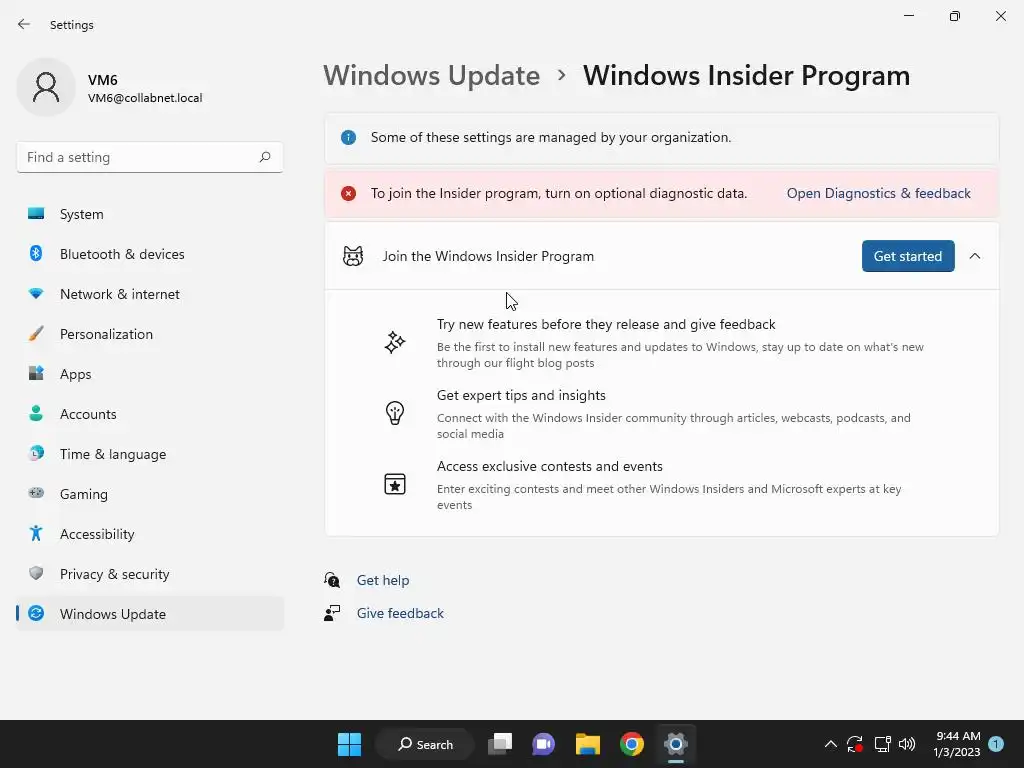Click the Apps grid icon in the sidebar
Screen dimensions: 1024x768
pyautogui.click(x=36, y=374)
